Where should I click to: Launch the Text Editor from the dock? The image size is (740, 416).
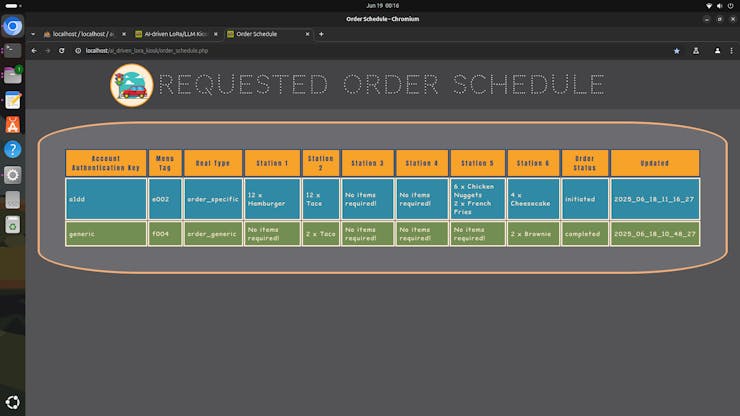pos(12,100)
